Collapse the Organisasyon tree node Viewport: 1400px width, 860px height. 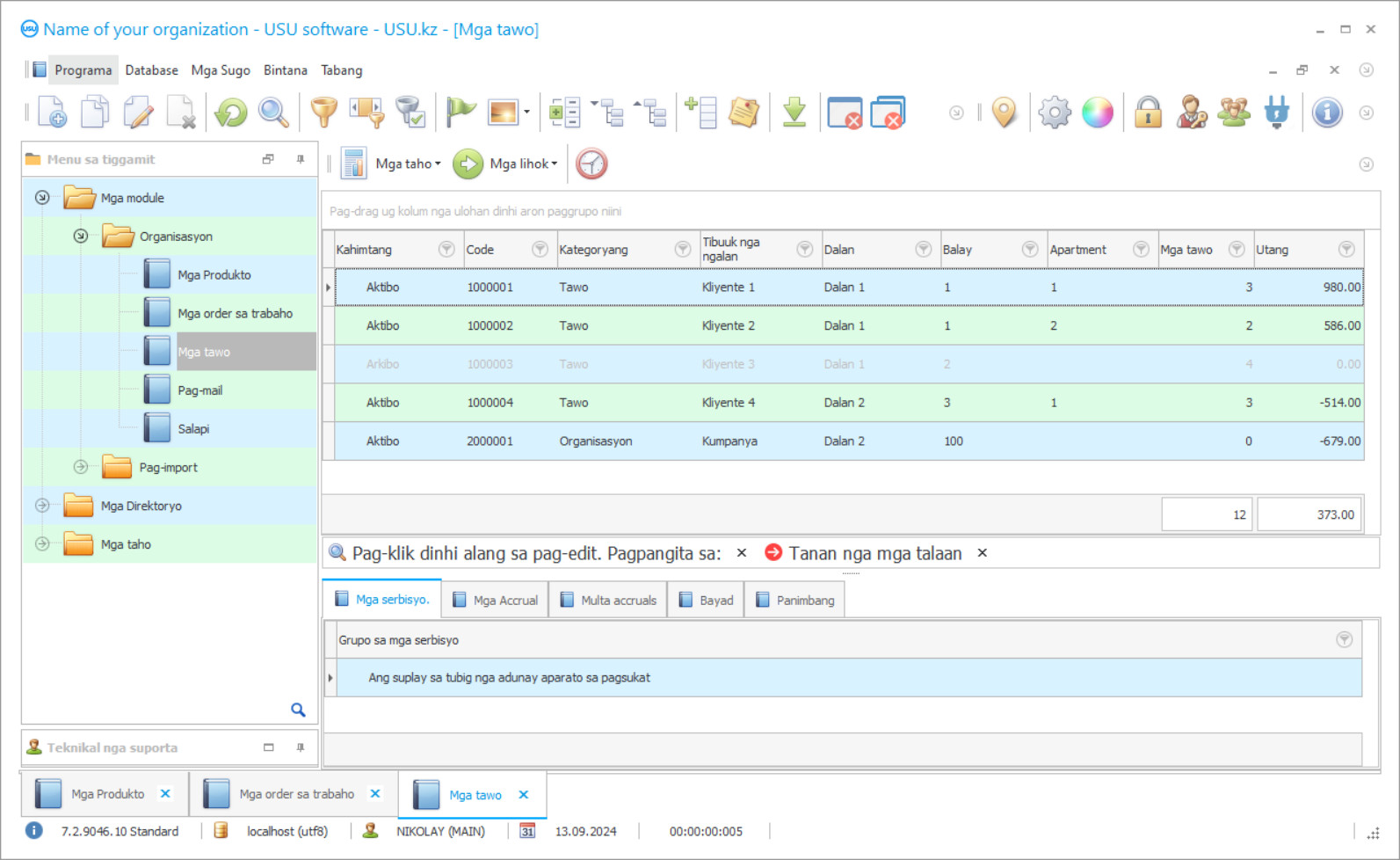[x=81, y=237]
